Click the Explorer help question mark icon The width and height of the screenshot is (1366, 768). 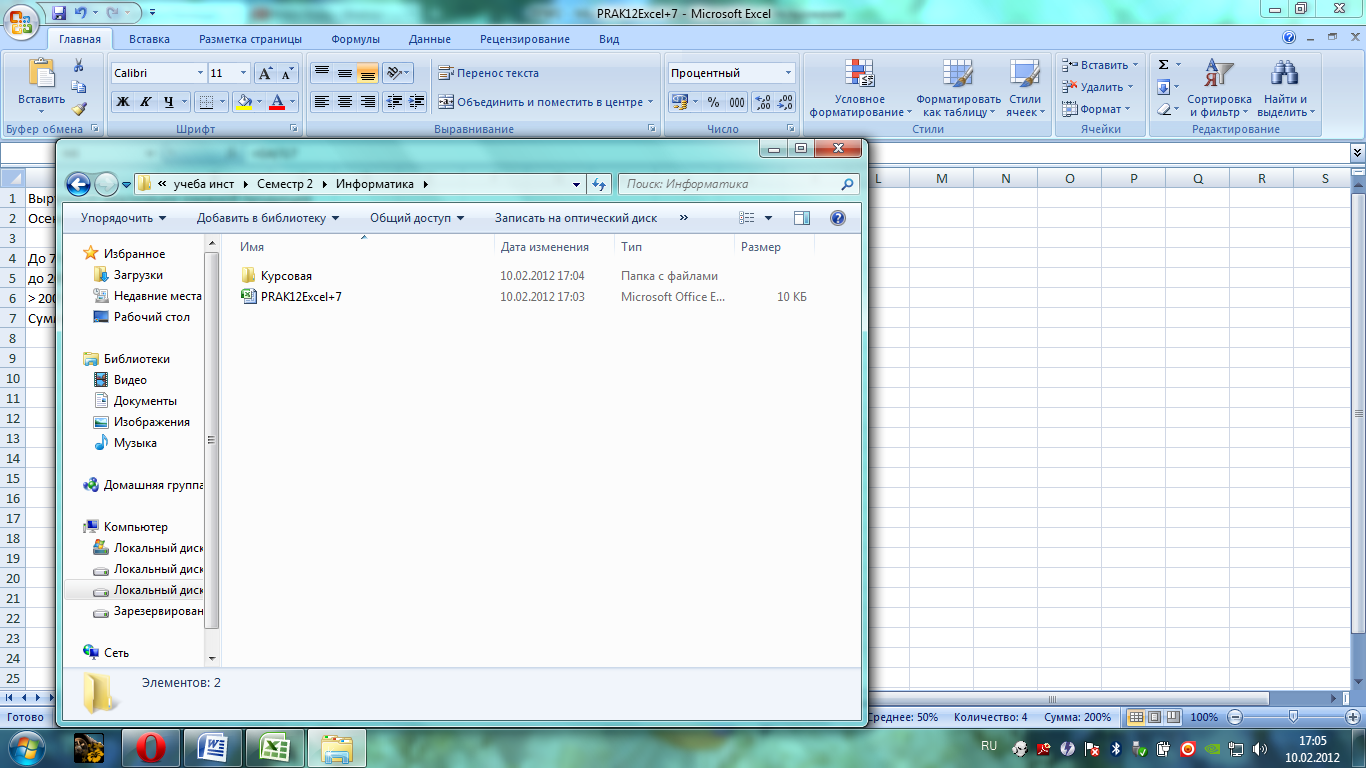click(x=838, y=218)
